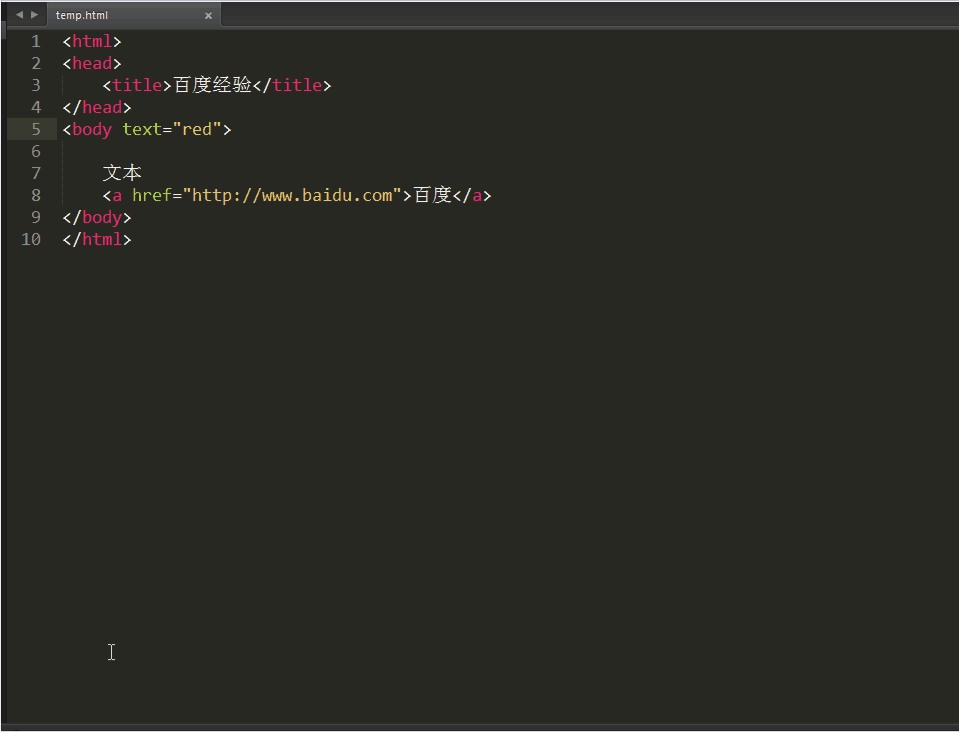Click the text attribute name
This screenshot has height=732, width=959.
(142, 130)
